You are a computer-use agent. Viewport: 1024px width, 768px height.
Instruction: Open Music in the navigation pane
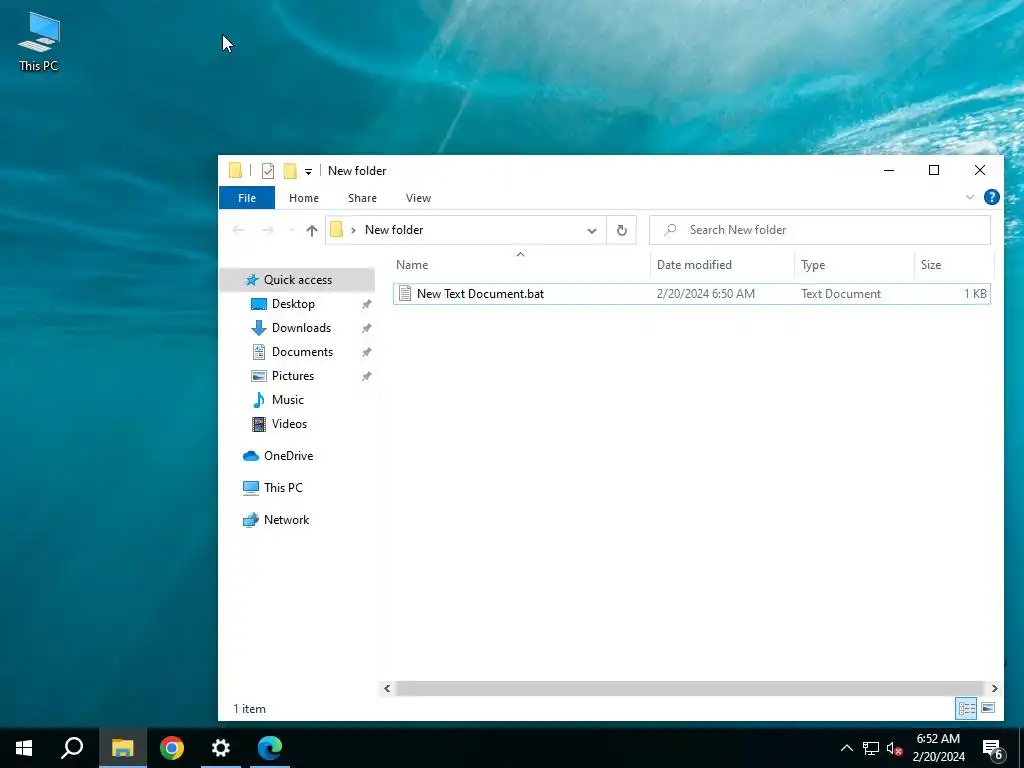287,400
